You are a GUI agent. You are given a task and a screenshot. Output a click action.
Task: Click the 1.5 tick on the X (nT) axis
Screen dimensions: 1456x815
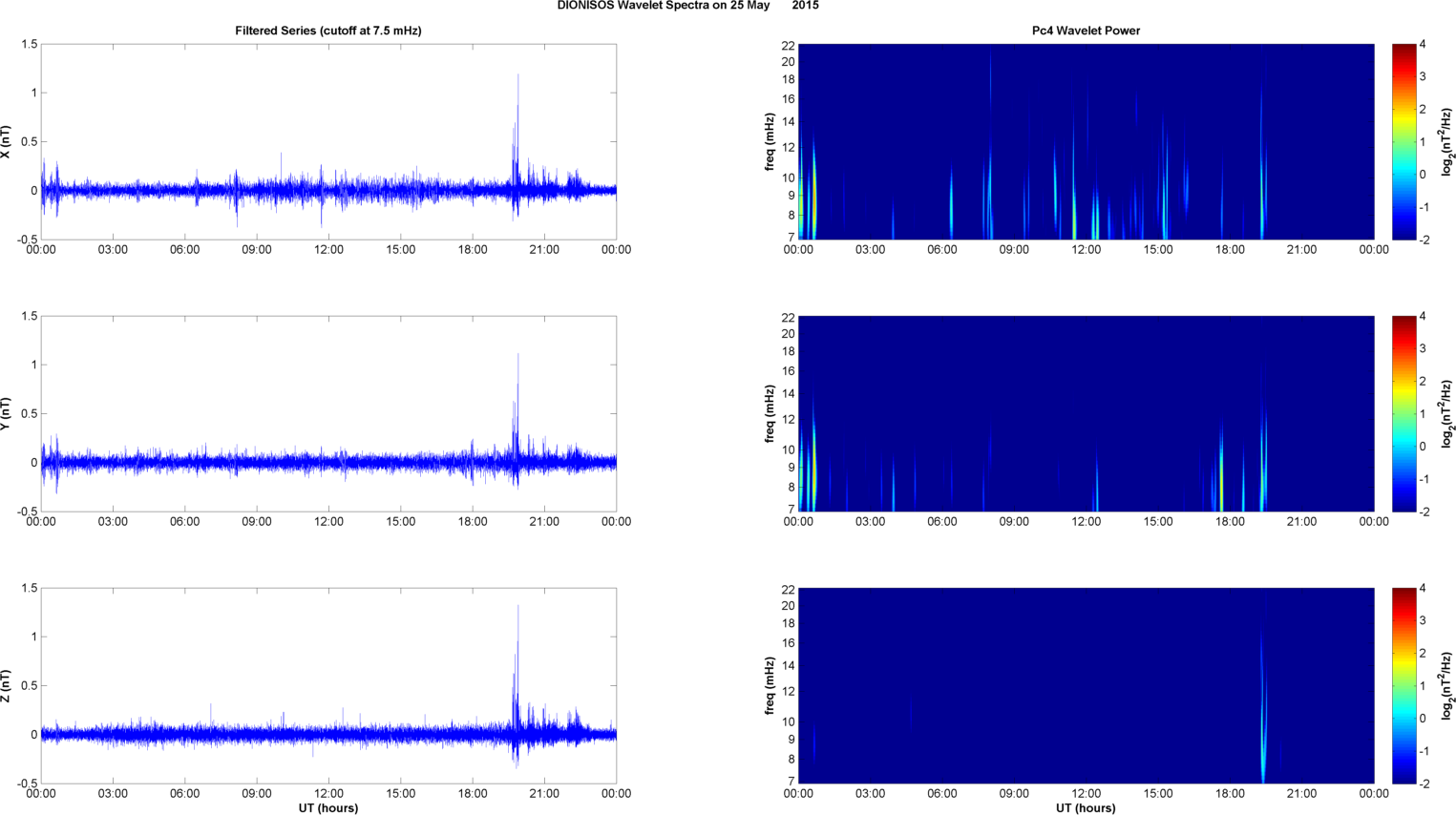click(29, 45)
